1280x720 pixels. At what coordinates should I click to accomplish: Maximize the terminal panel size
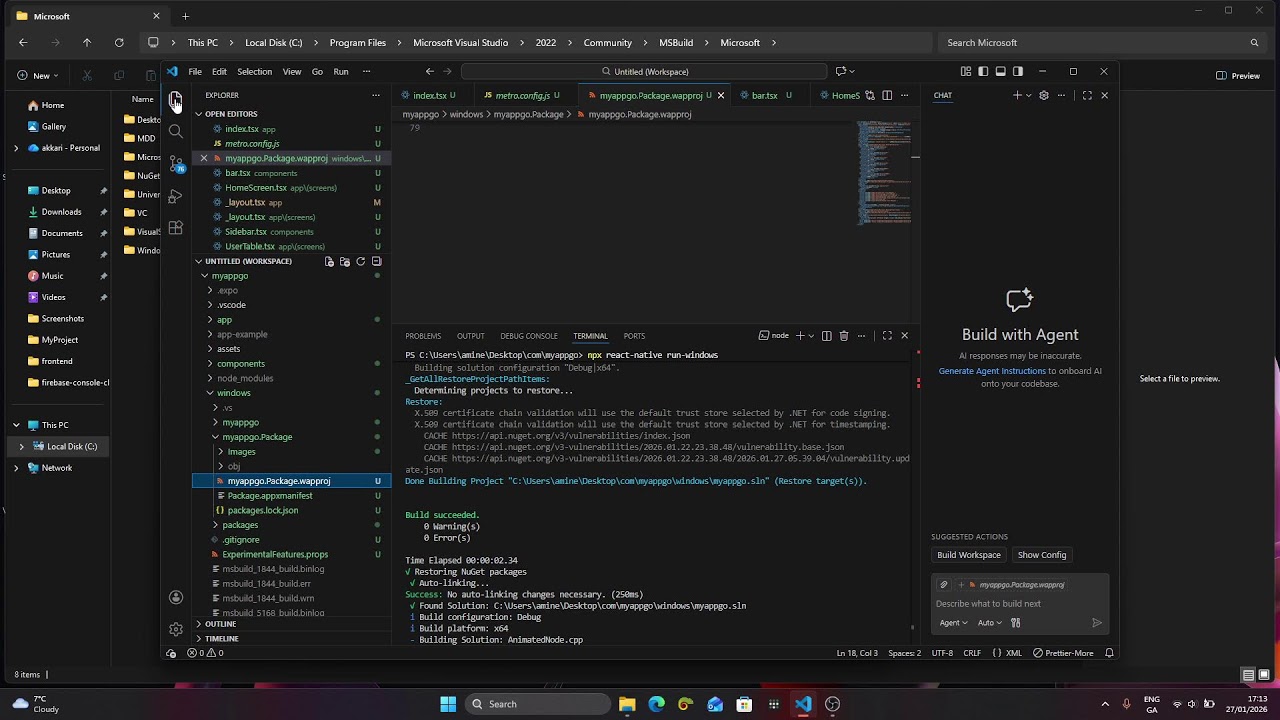pyautogui.click(x=887, y=336)
